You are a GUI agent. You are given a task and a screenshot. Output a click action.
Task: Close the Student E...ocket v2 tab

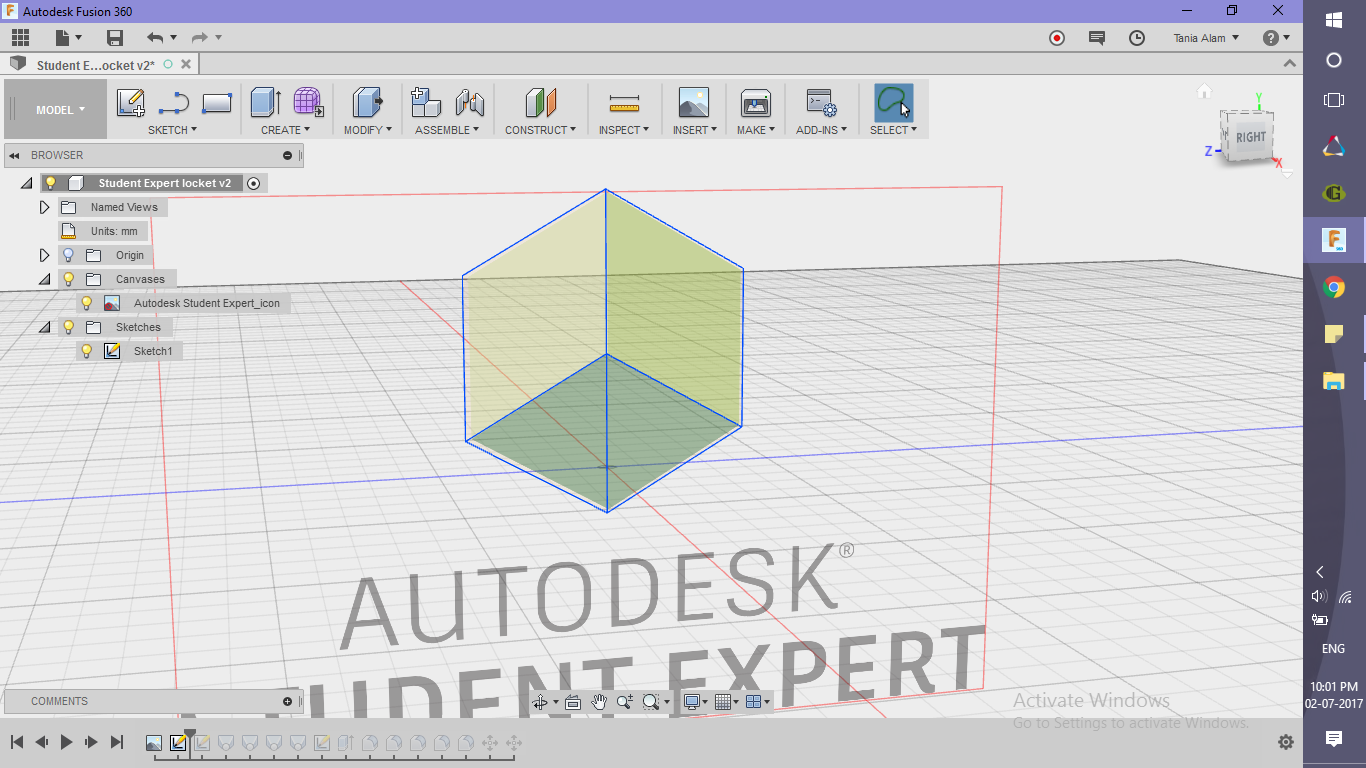185,64
